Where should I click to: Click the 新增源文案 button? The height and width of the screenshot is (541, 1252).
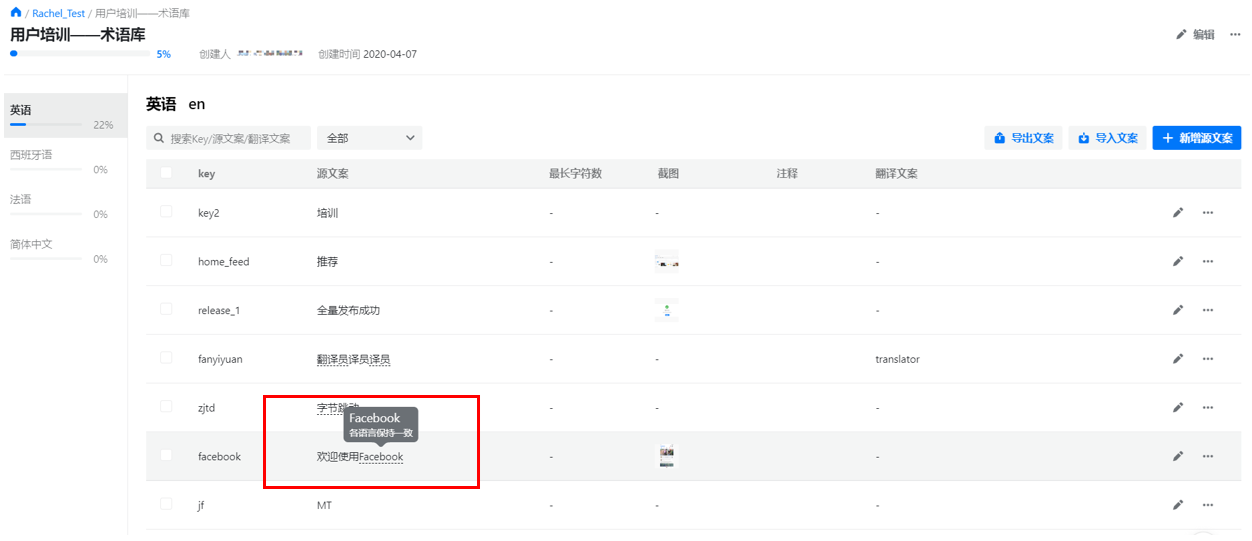(x=1196, y=138)
